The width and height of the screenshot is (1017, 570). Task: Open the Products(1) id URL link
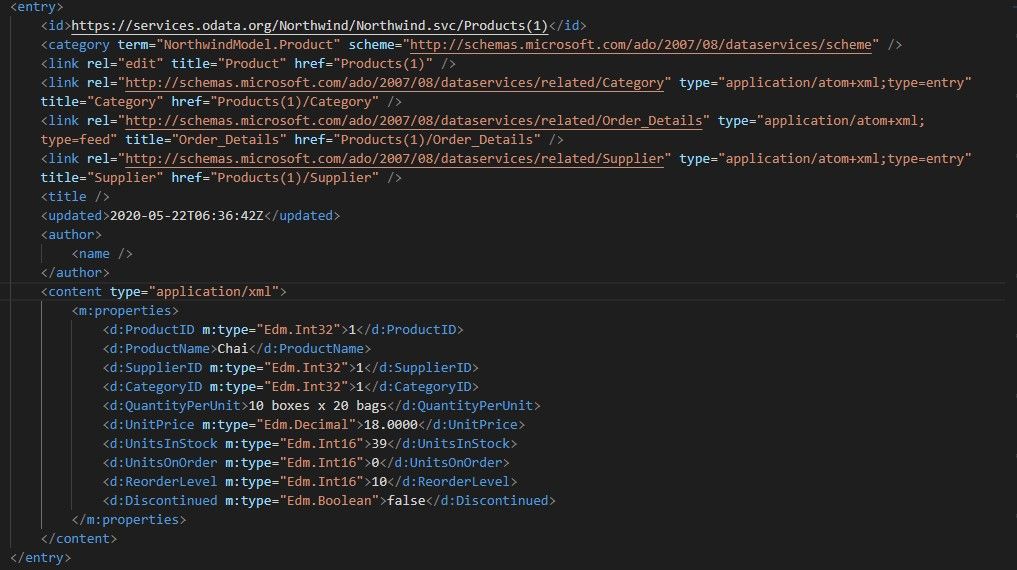click(309, 25)
